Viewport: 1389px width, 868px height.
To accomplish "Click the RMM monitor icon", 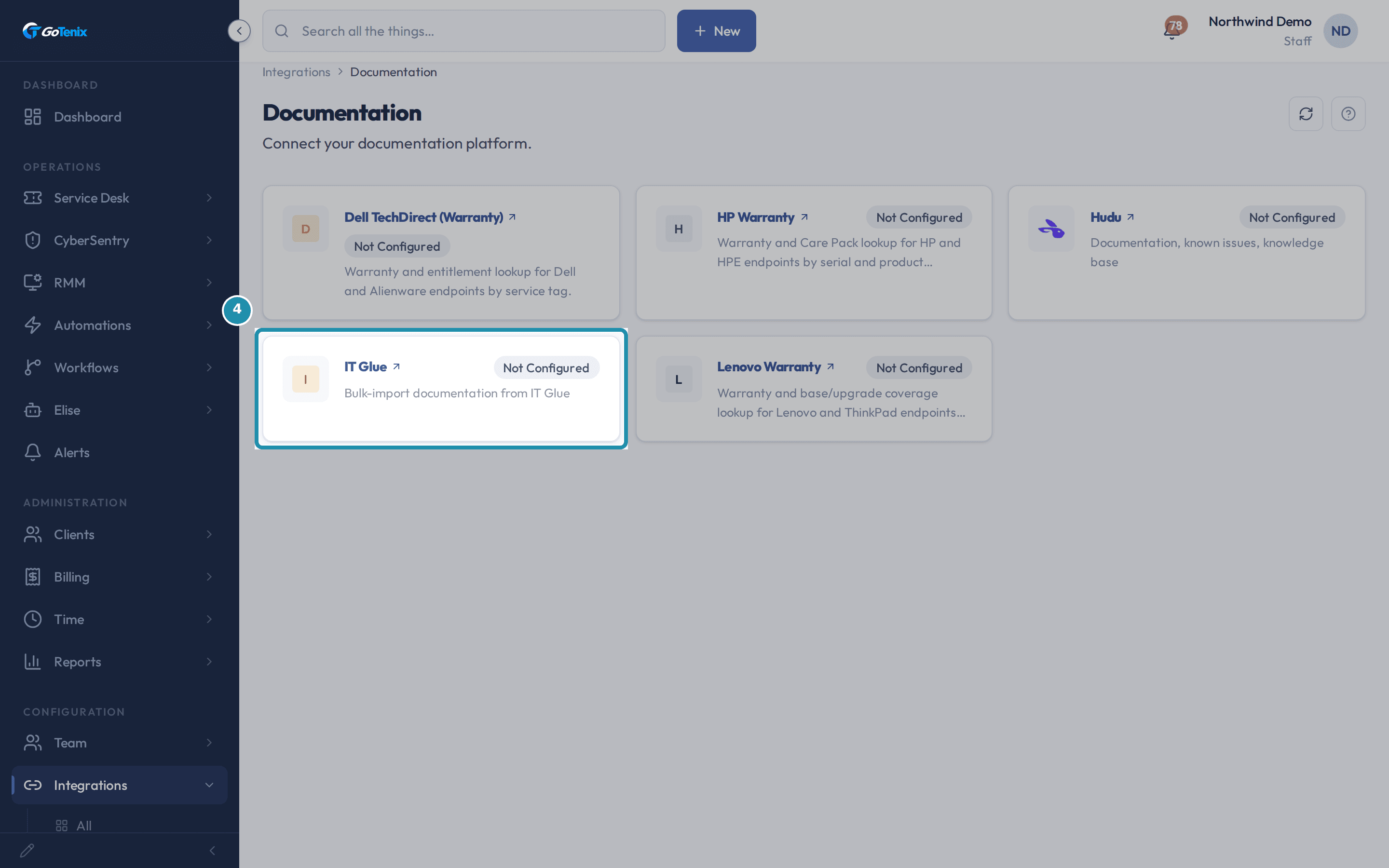I will click(x=33, y=283).
